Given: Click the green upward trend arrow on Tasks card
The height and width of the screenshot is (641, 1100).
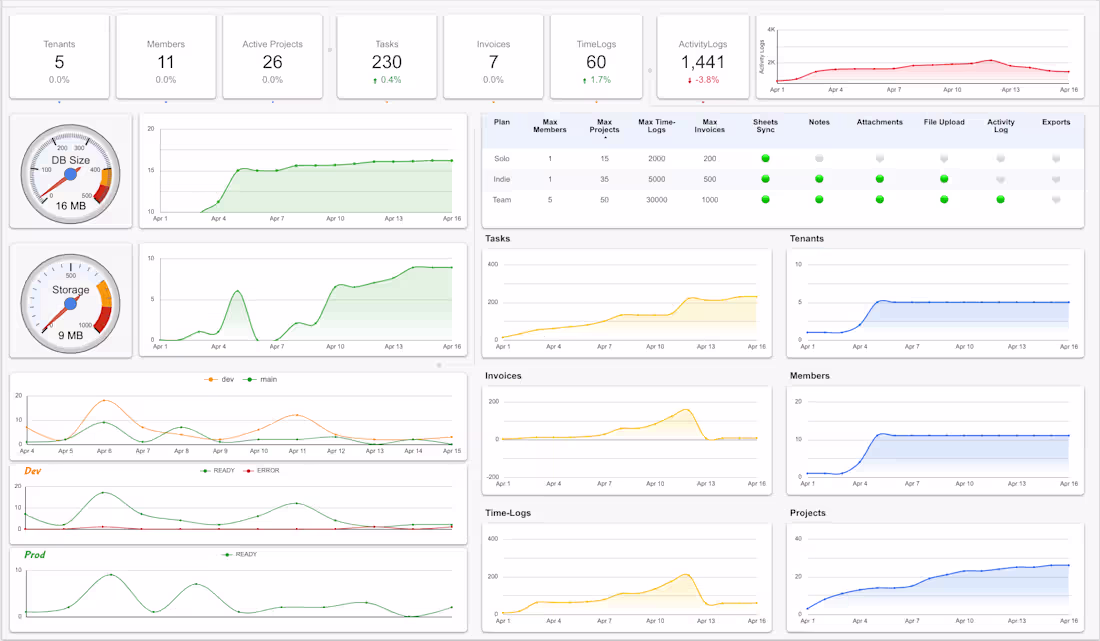Looking at the screenshot, I should pos(377,79).
